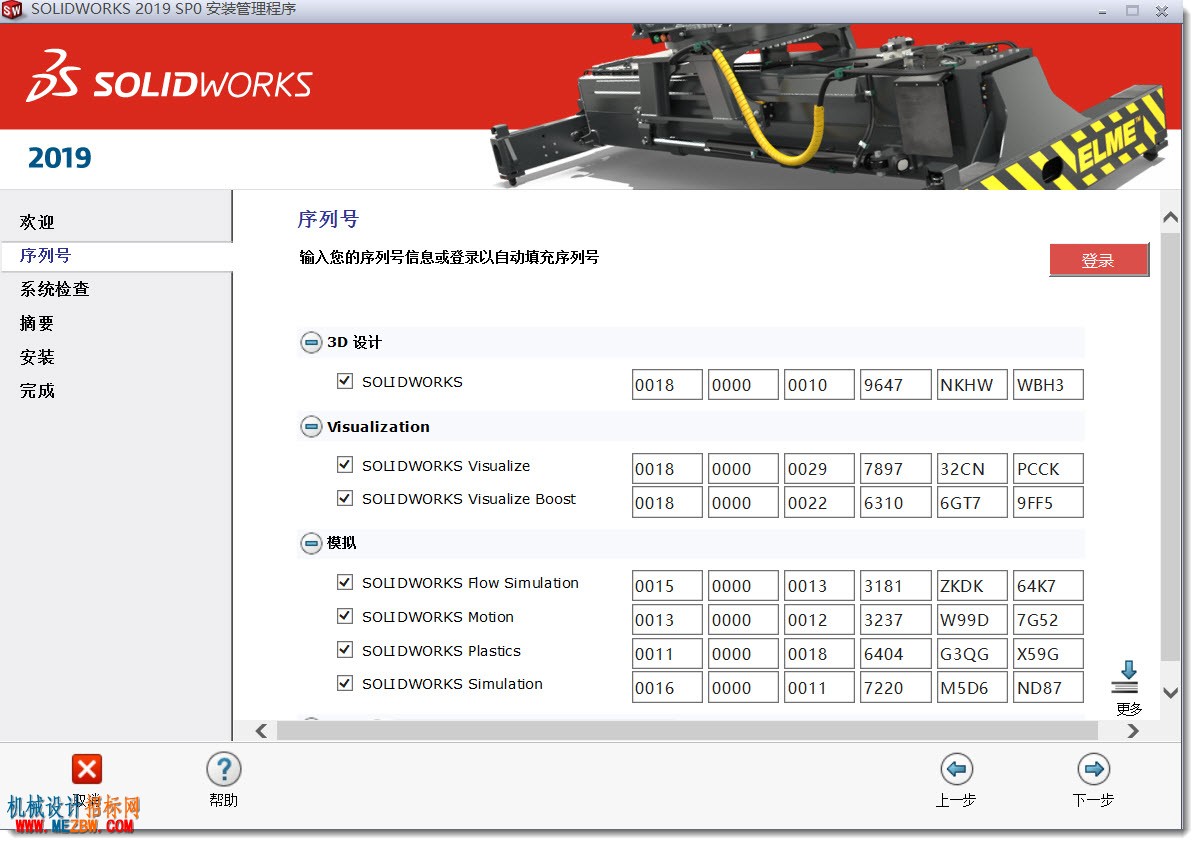Click the horizontal scrollbar right arrow
Image resolution: width=1198 pixels, height=845 pixels.
tap(1133, 731)
